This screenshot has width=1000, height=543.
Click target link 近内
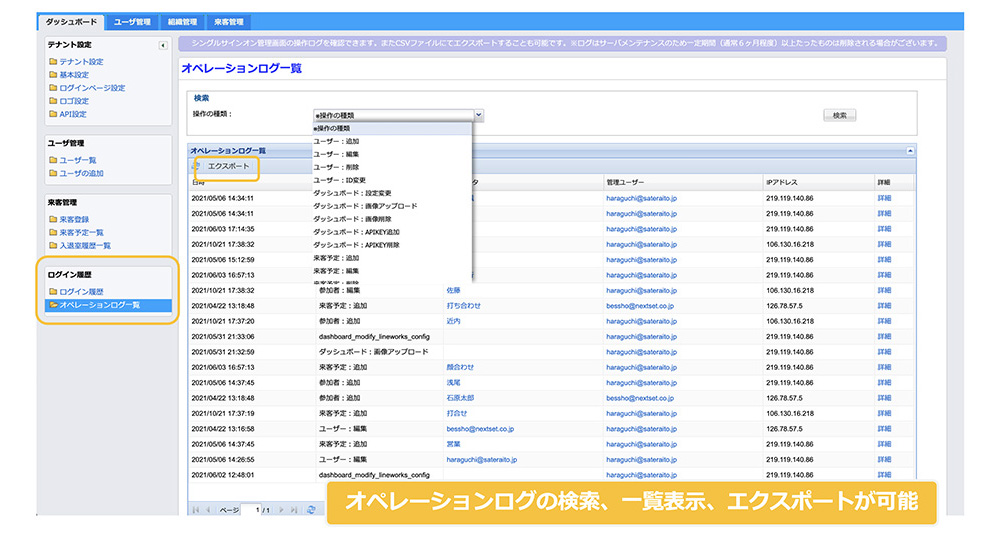pyautogui.click(x=453, y=321)
